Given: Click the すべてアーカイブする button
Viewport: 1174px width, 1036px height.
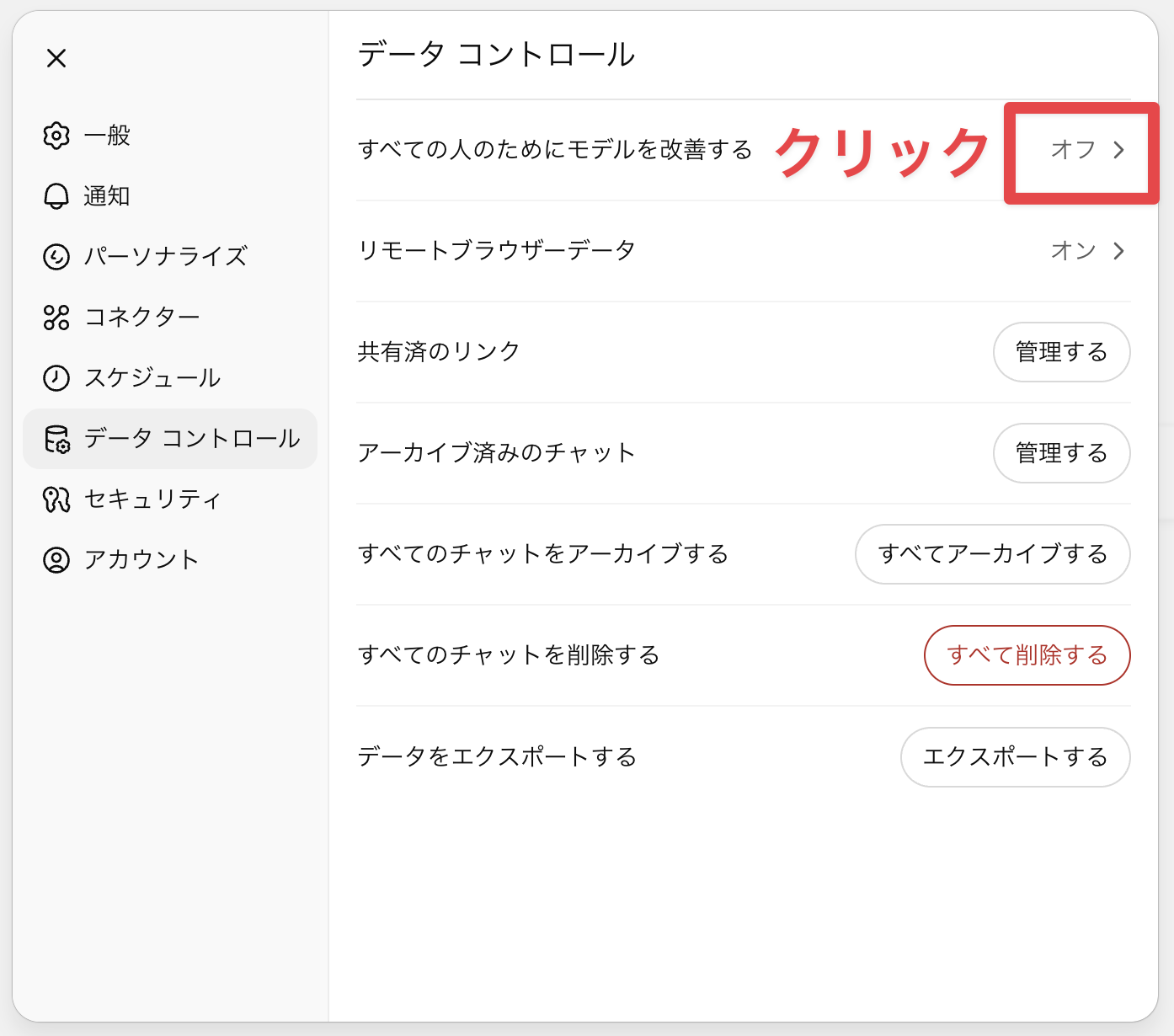Looking at the screenshot, I should 992,554.
